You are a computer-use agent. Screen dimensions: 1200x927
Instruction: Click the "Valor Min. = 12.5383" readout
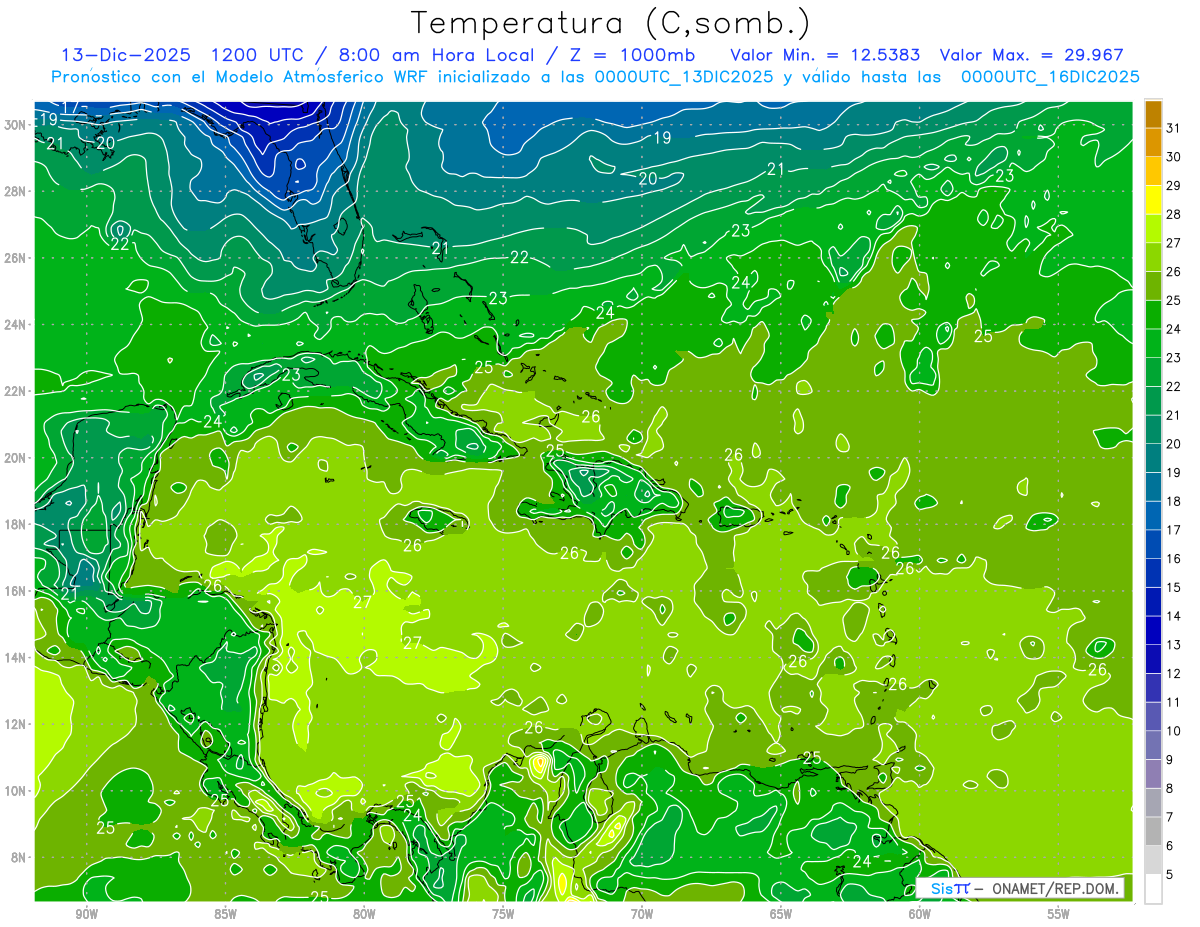[x=825, y=55]
